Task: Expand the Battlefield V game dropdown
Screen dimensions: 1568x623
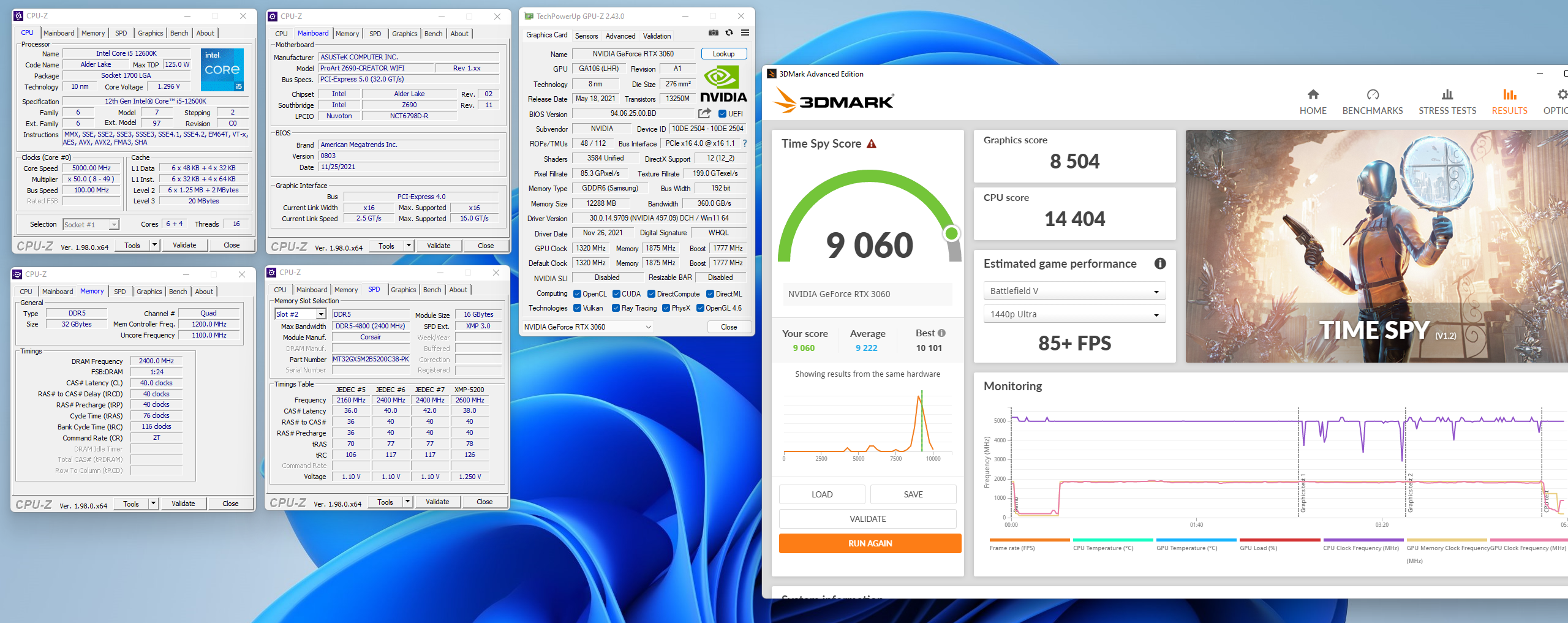Action: [x=1074, y=291]
